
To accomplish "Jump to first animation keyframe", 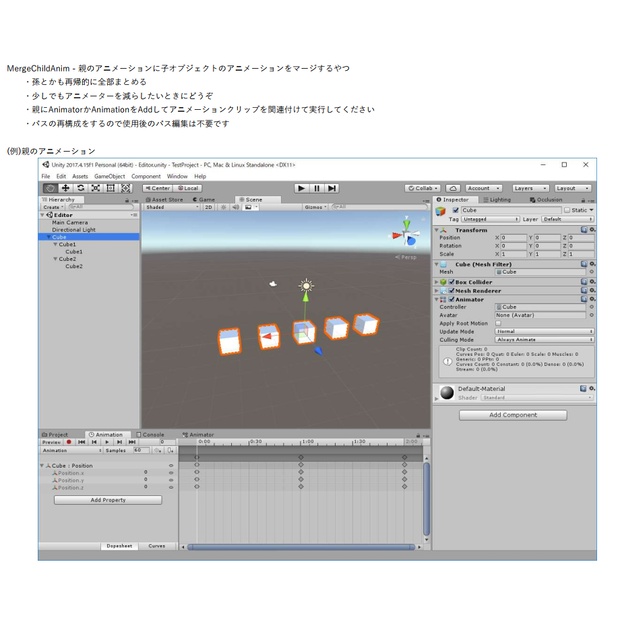I will [x=81, y=442].
